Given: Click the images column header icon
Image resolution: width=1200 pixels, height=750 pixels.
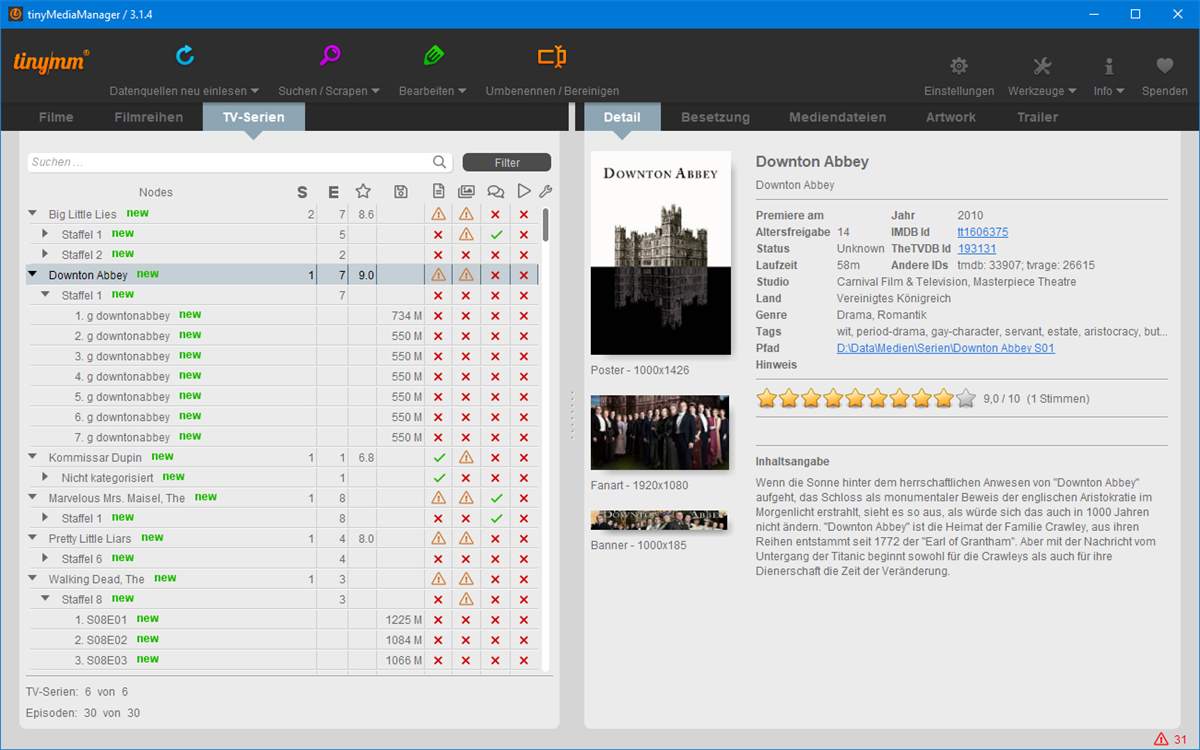Looking at the screenshot, I should 466,192.
